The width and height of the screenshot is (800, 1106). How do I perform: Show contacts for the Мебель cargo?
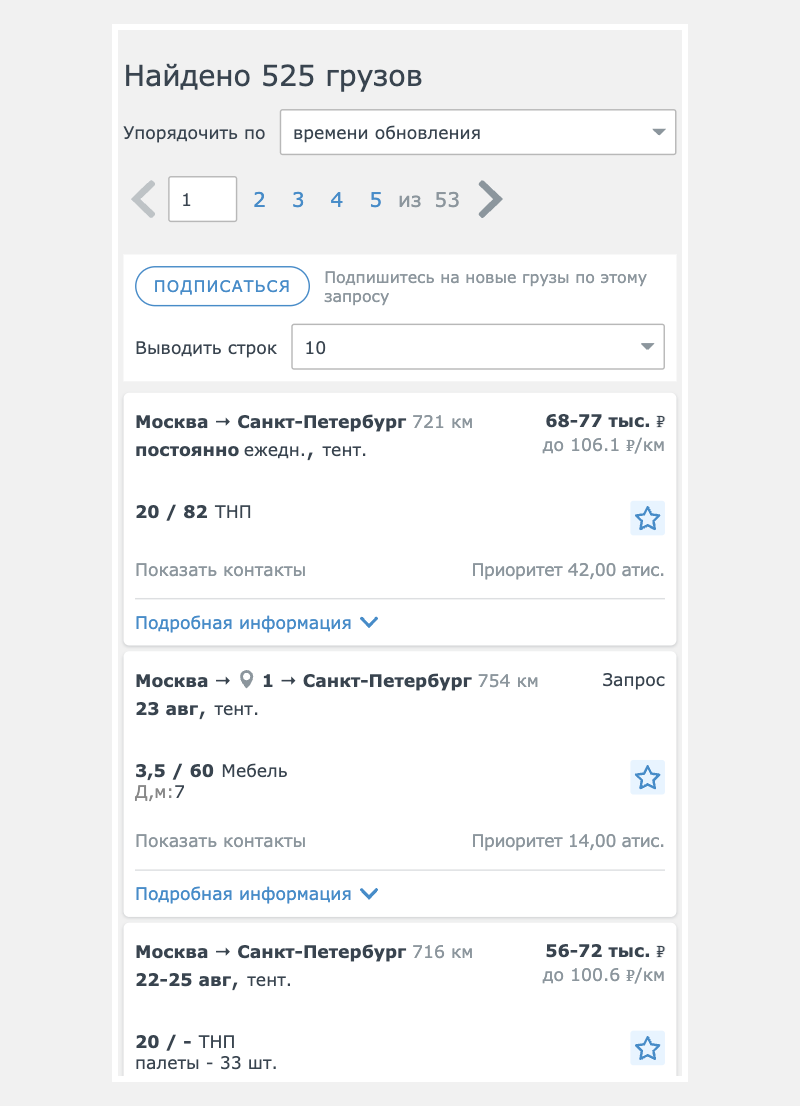pos(220,841)
